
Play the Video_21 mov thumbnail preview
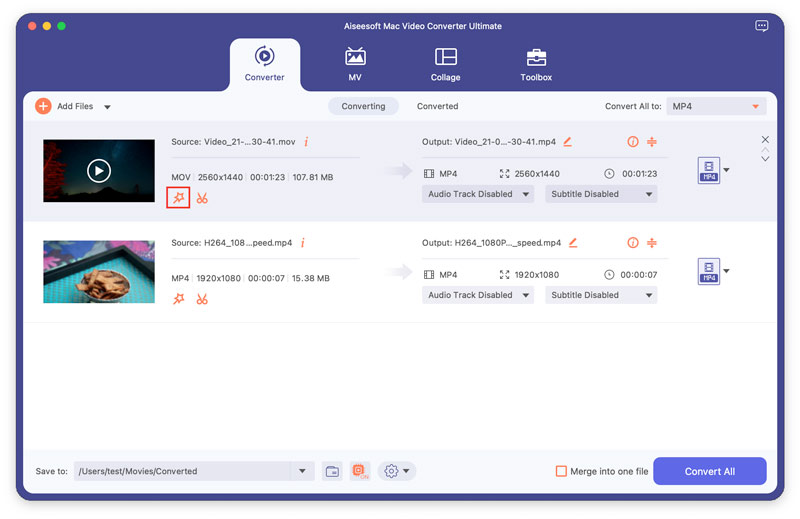point(99,170)
